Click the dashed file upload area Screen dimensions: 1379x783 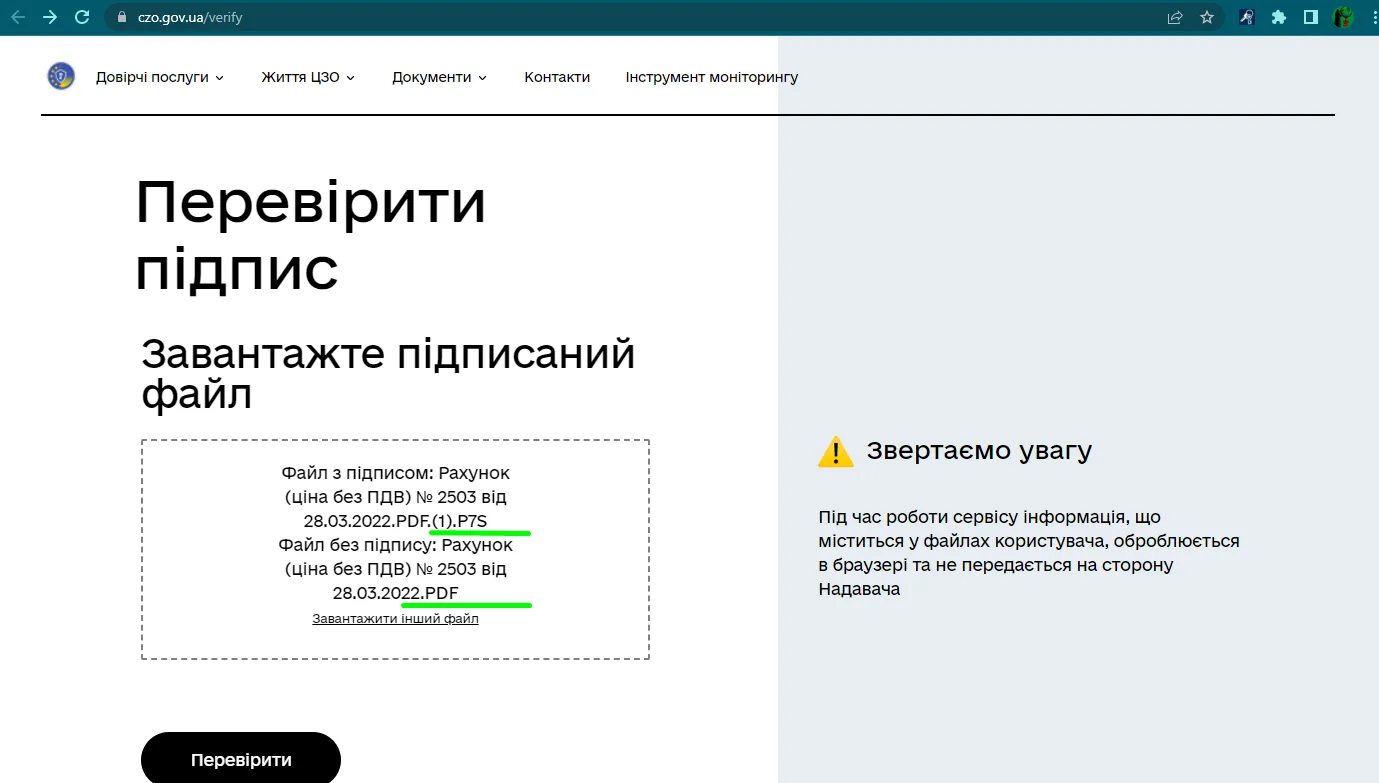(395, 549)
